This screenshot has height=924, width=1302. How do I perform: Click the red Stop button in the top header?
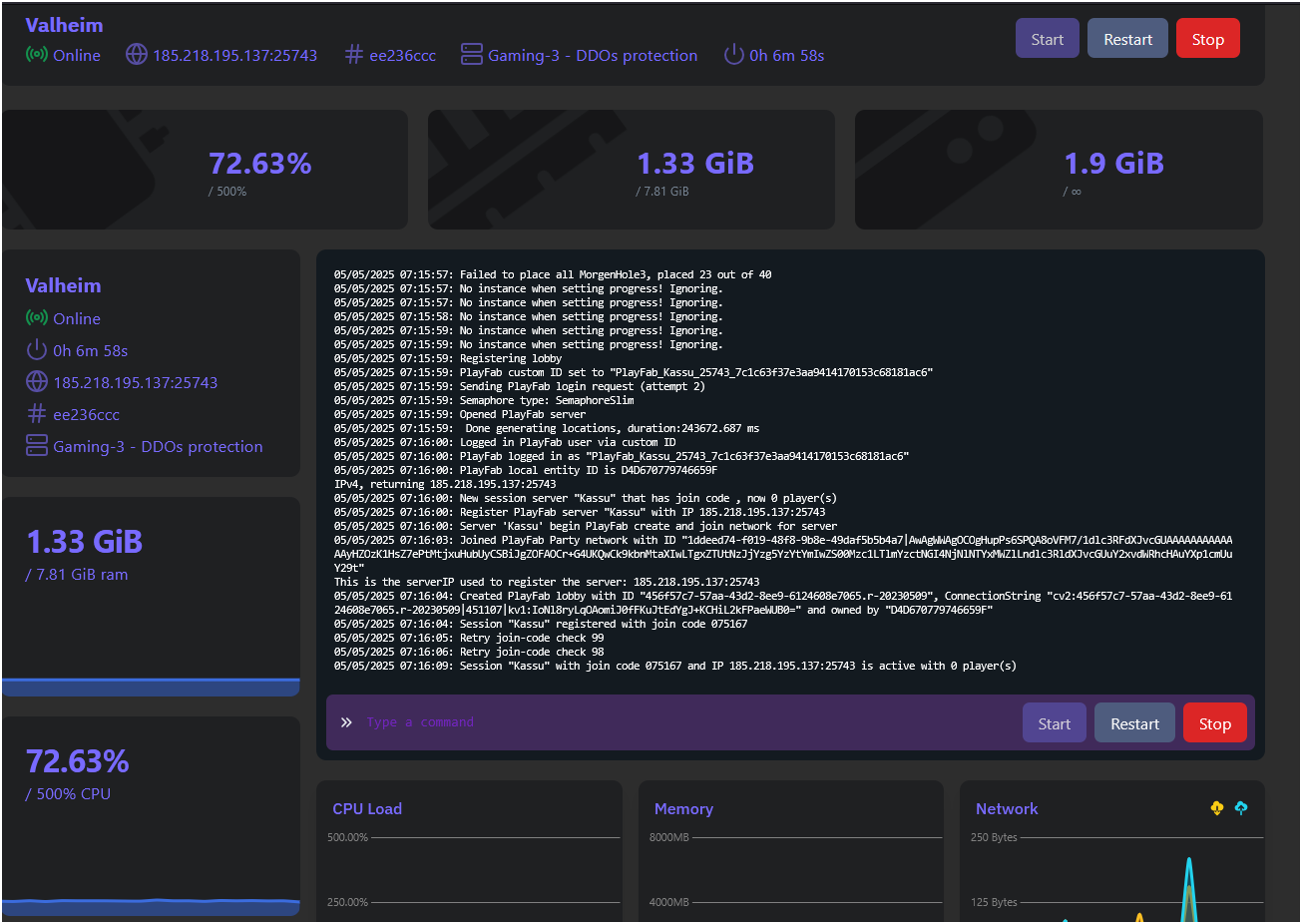tap(1207, 39)
